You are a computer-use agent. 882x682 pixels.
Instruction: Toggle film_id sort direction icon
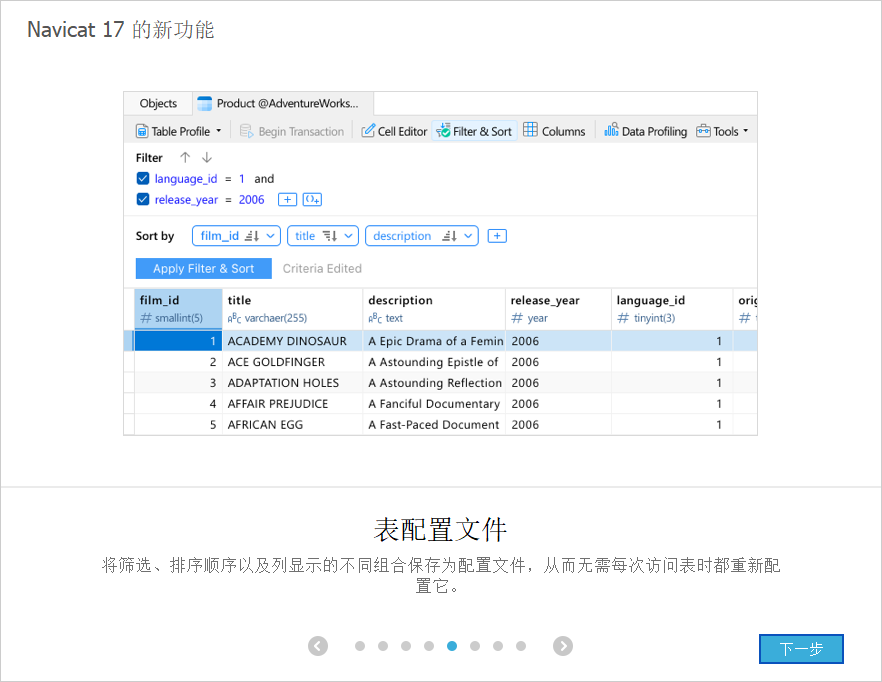click(252, 236)
